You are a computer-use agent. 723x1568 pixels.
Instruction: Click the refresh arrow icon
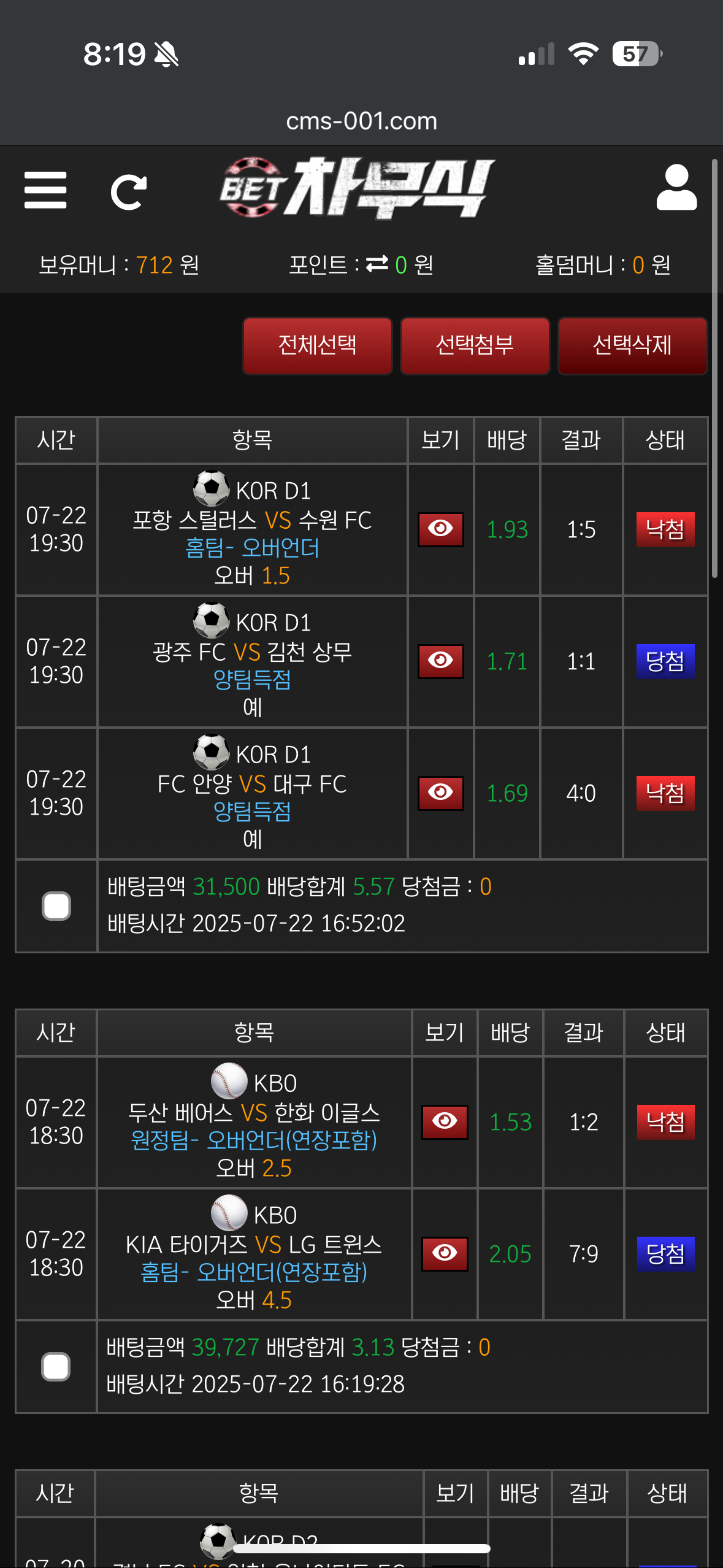(x=129, y=192)
